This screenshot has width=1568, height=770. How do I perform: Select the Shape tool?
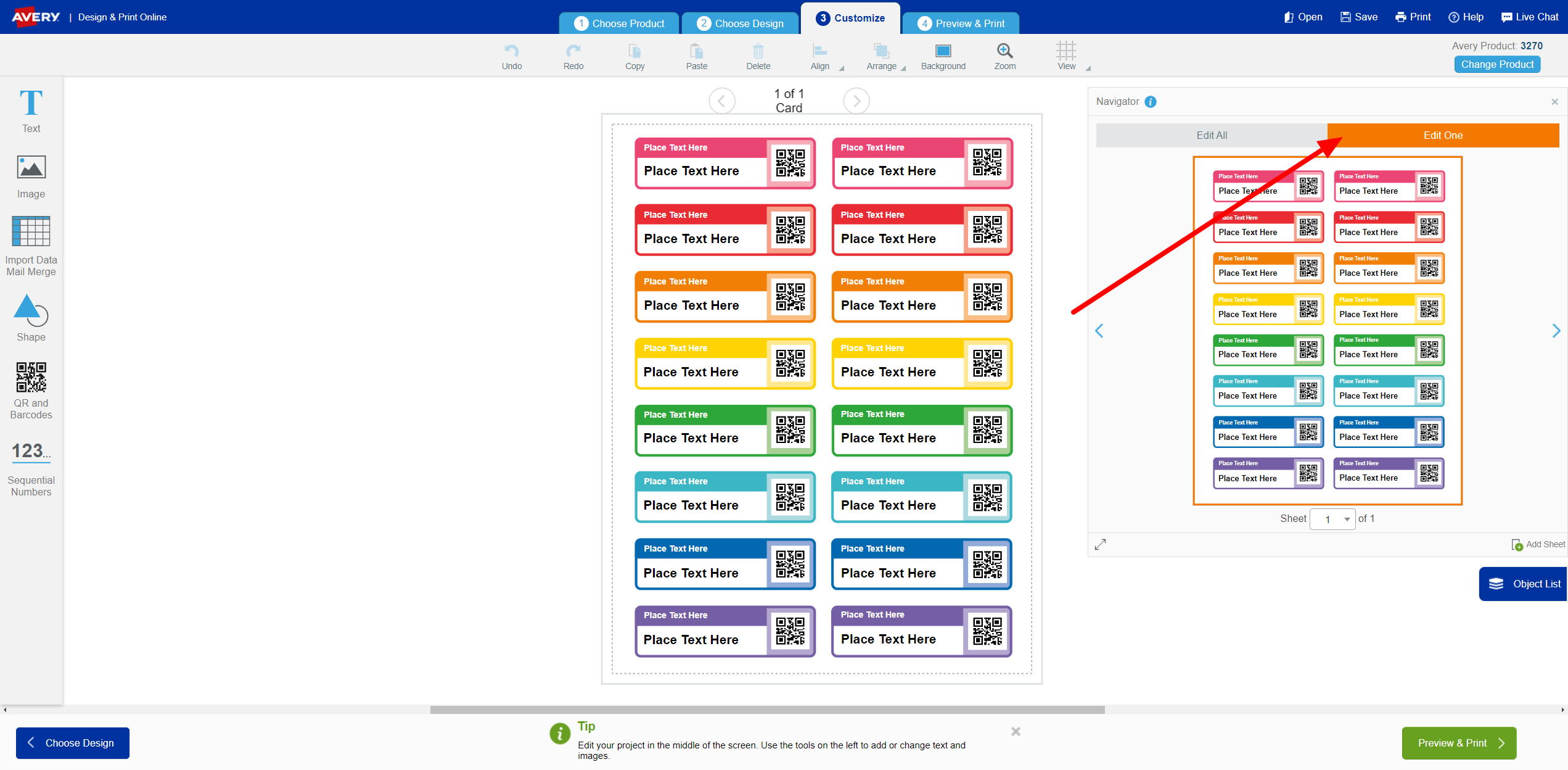pyautogui.click(x=31, y=318)
